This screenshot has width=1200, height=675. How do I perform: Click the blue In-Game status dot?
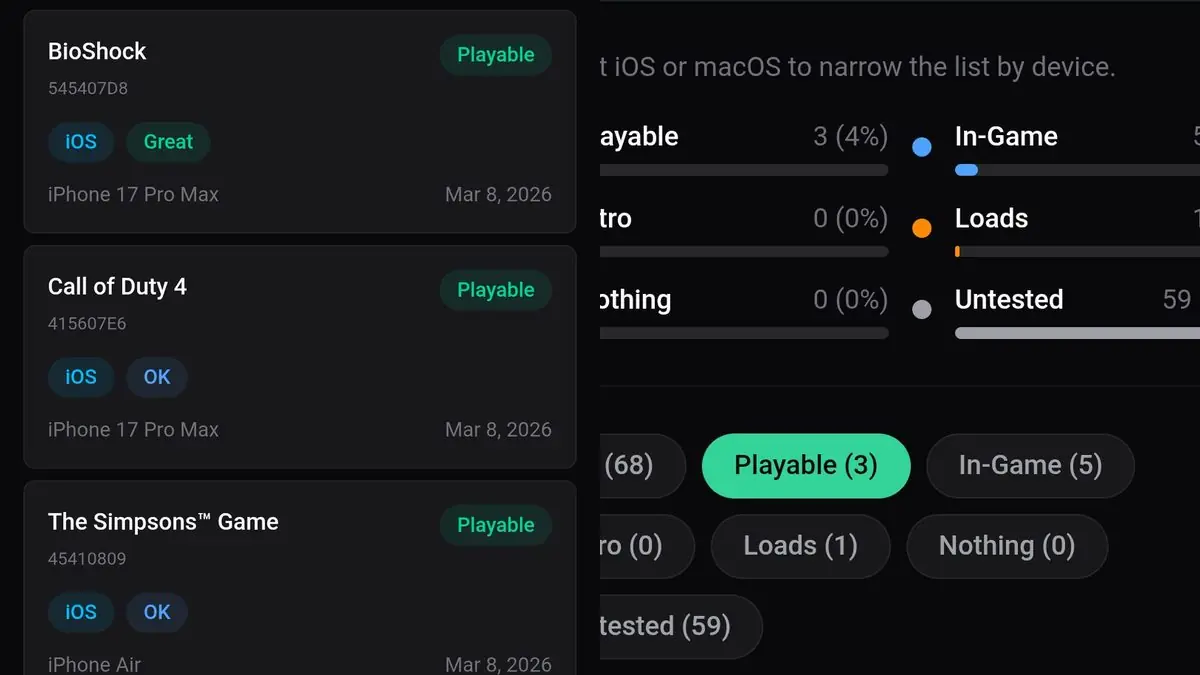click(x=922, y=147)
